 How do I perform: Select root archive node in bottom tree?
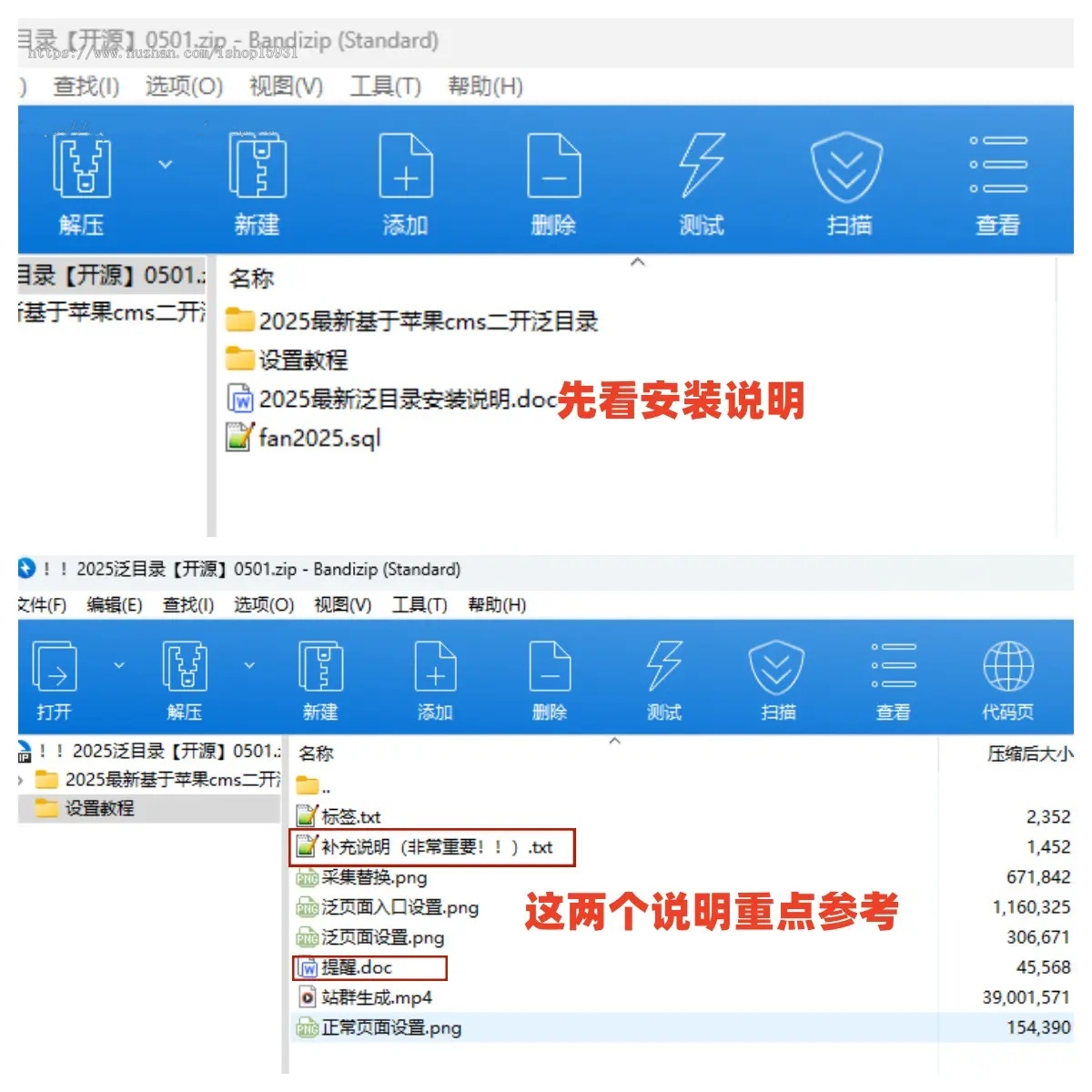(150, 752)
